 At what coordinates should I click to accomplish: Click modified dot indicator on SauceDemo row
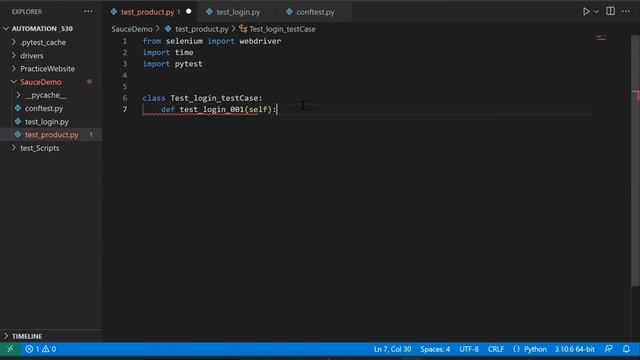click(89, 82)
